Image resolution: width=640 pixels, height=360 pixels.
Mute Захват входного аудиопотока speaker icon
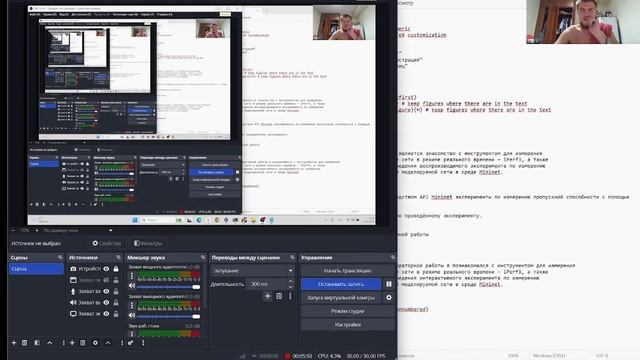click(132, 286)
